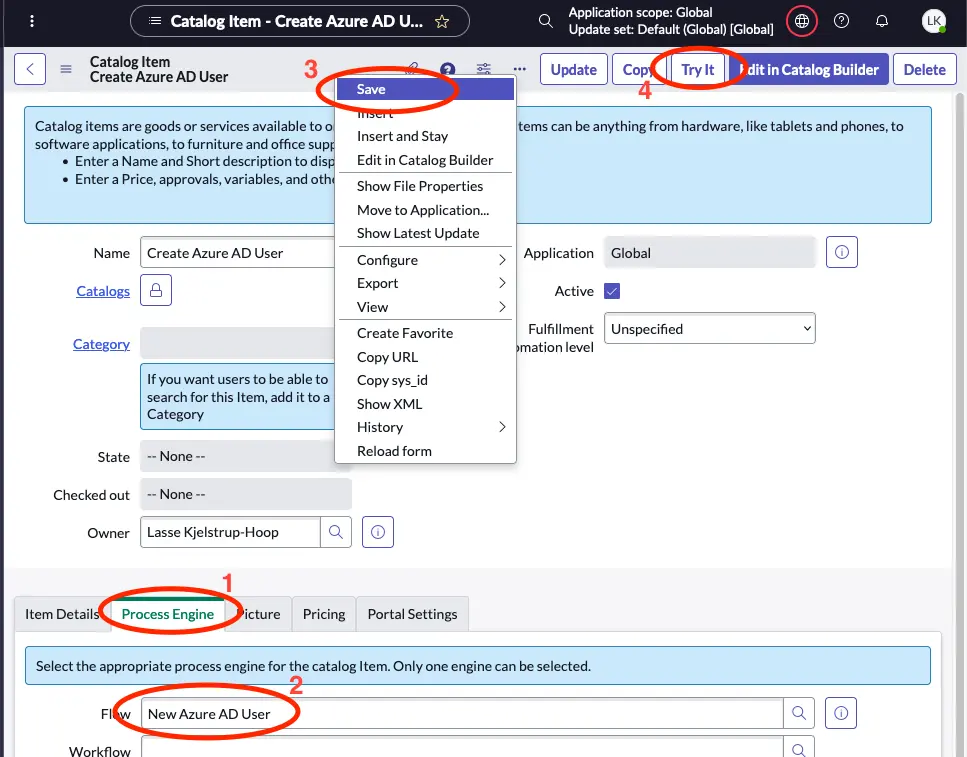Image resolution: width=967 pixels, height=757 pixels.
Task: Open the More options ellipsis icon
Action: click(519, 69)
